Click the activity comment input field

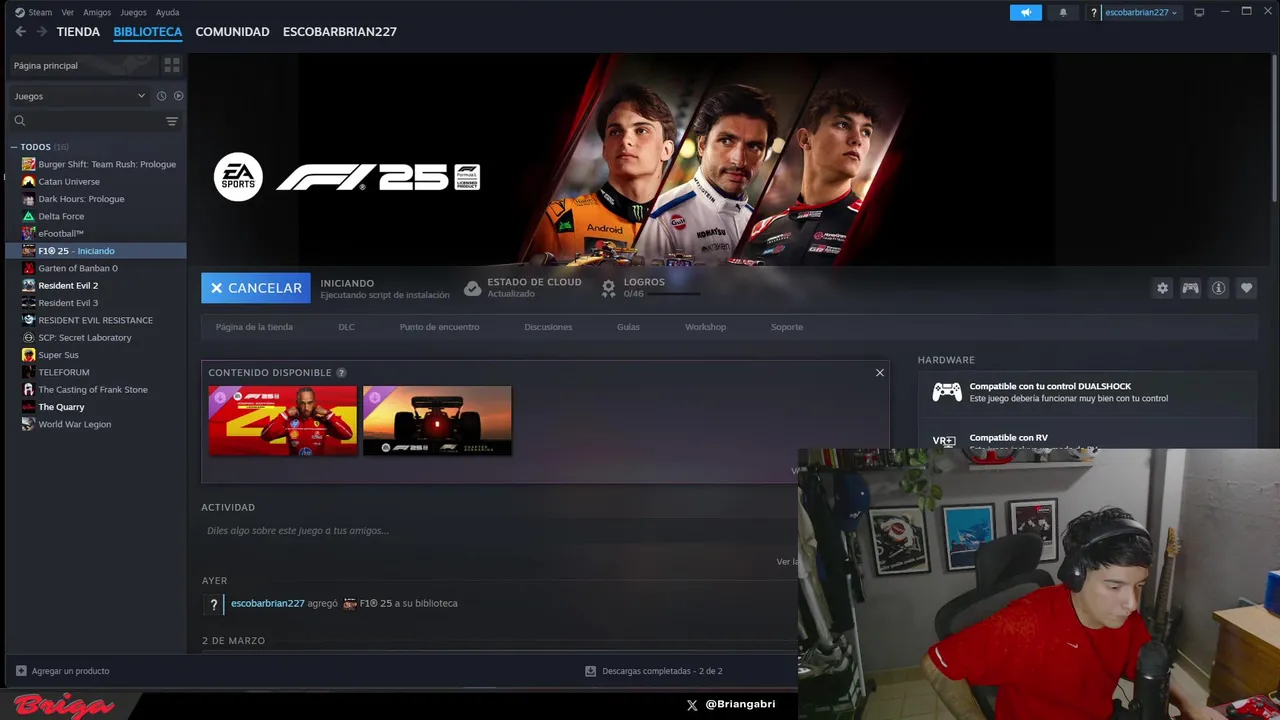[498, 531]
